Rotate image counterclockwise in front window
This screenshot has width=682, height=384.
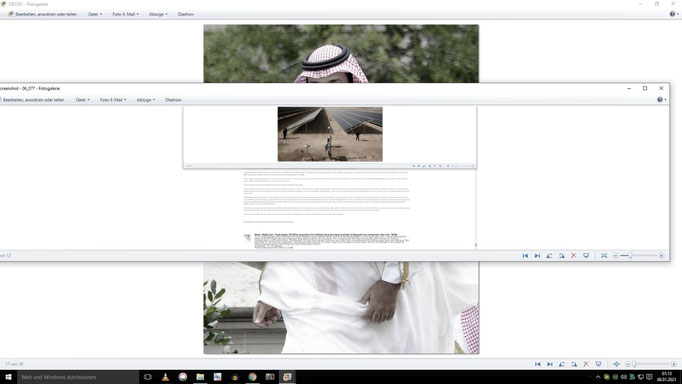point(549,256)
